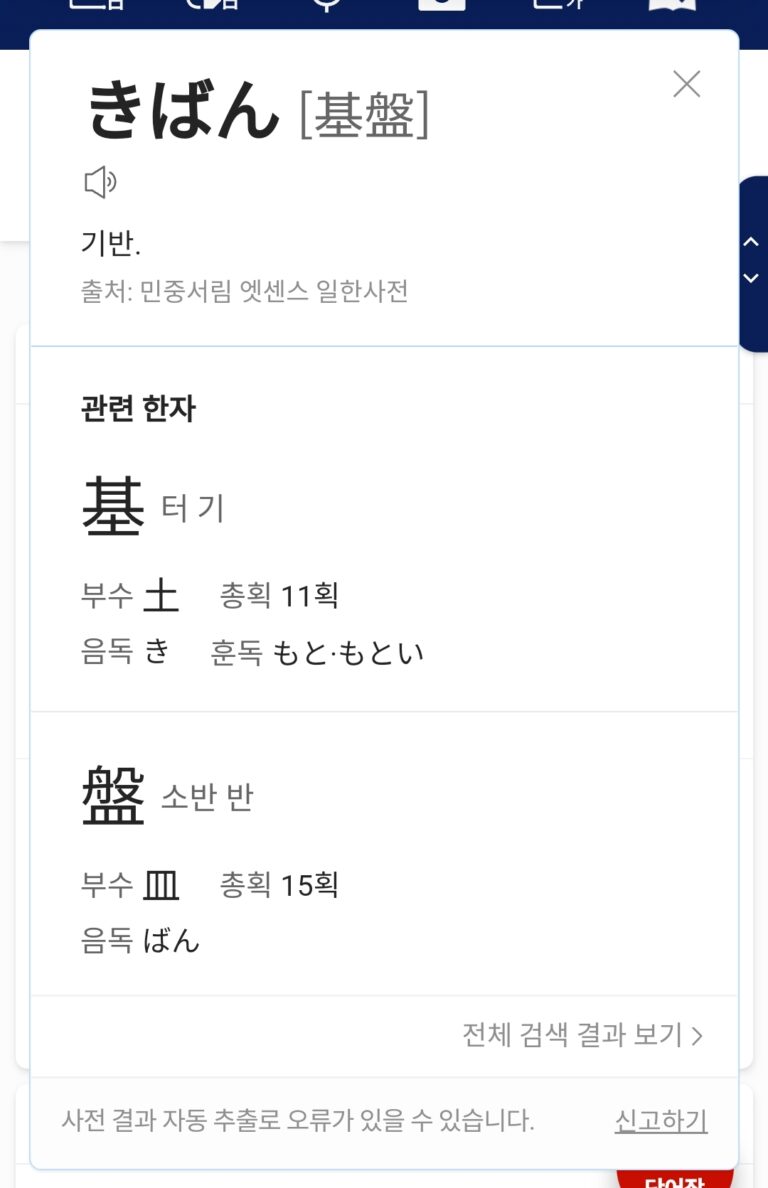768x1188 pixels.
Task: Select the 皿 radical symbol
Action: click(x=161, y=885)
